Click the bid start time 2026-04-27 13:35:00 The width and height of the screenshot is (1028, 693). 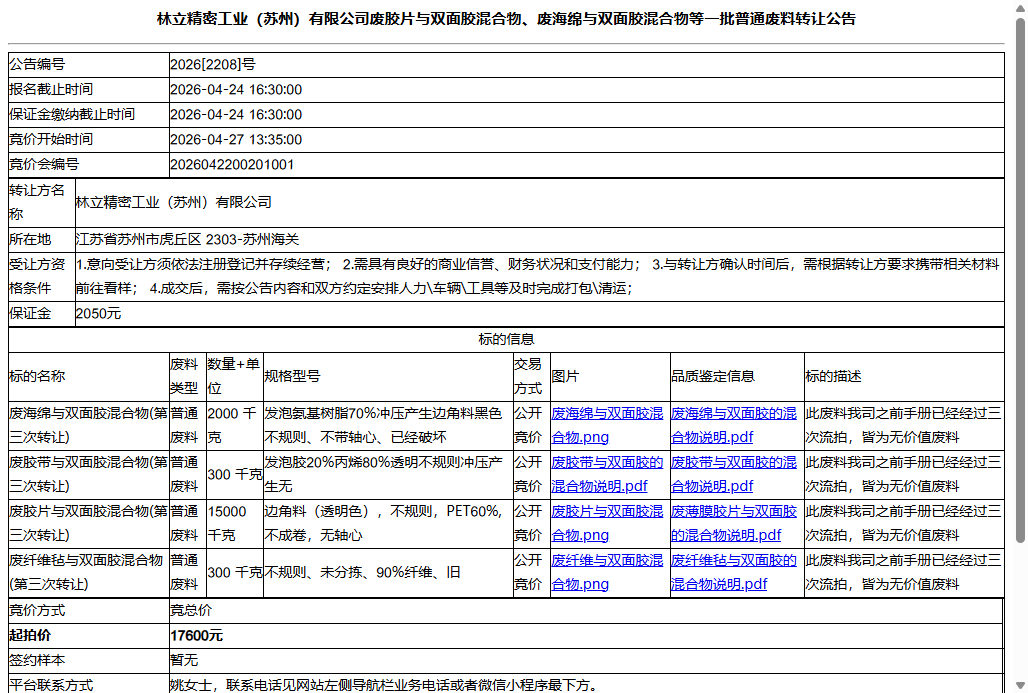pos(236,140)
